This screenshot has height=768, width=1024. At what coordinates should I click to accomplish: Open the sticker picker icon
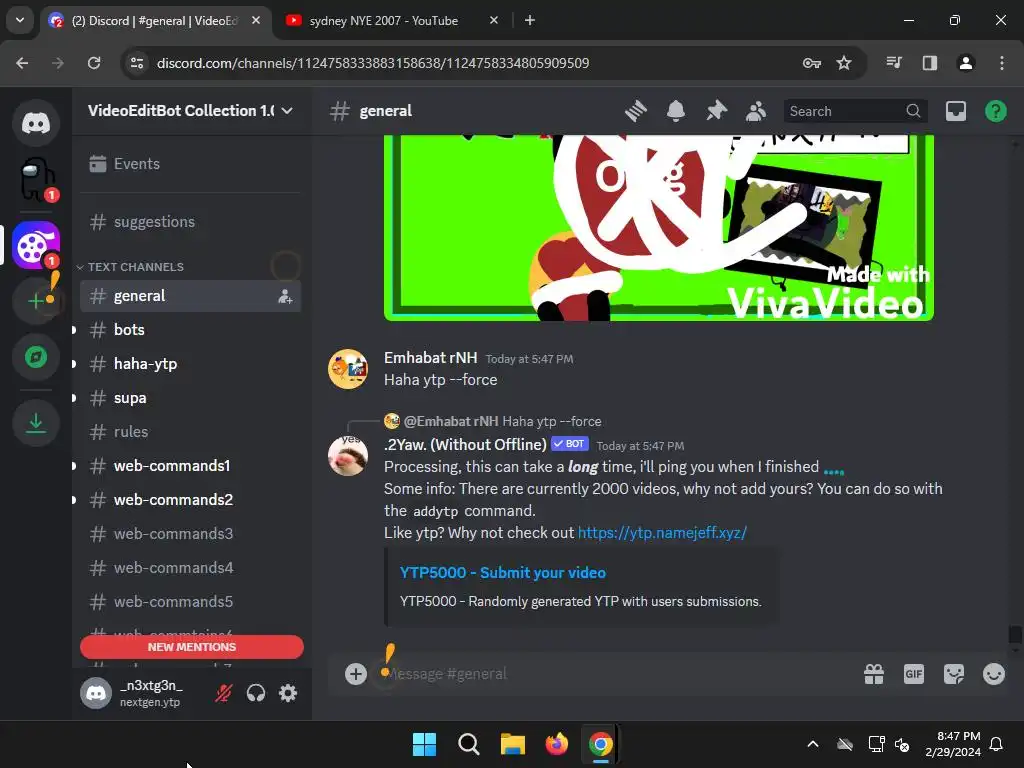953,673
